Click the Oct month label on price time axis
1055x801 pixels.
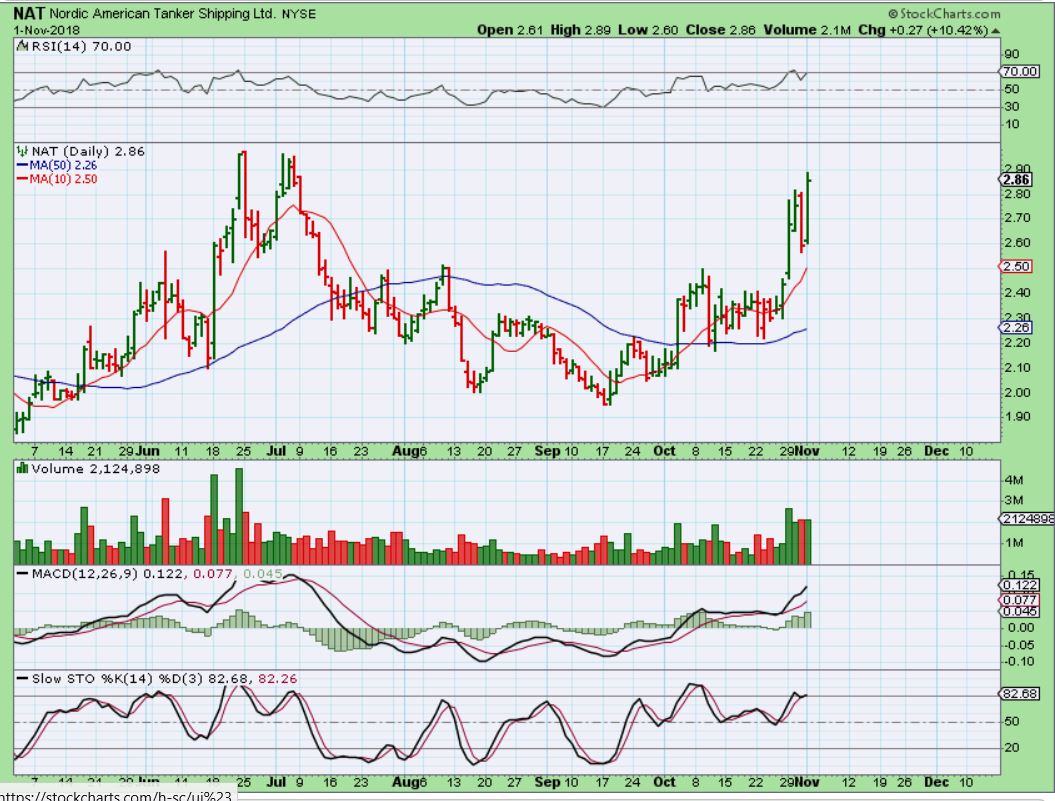[663, 451]
